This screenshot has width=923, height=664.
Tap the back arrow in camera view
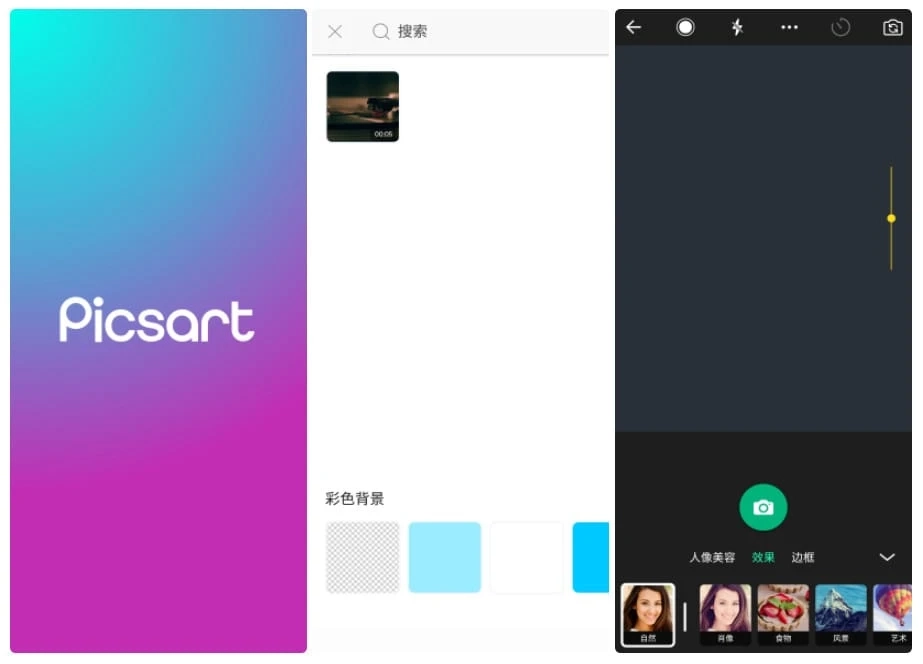tap(633, 28)
